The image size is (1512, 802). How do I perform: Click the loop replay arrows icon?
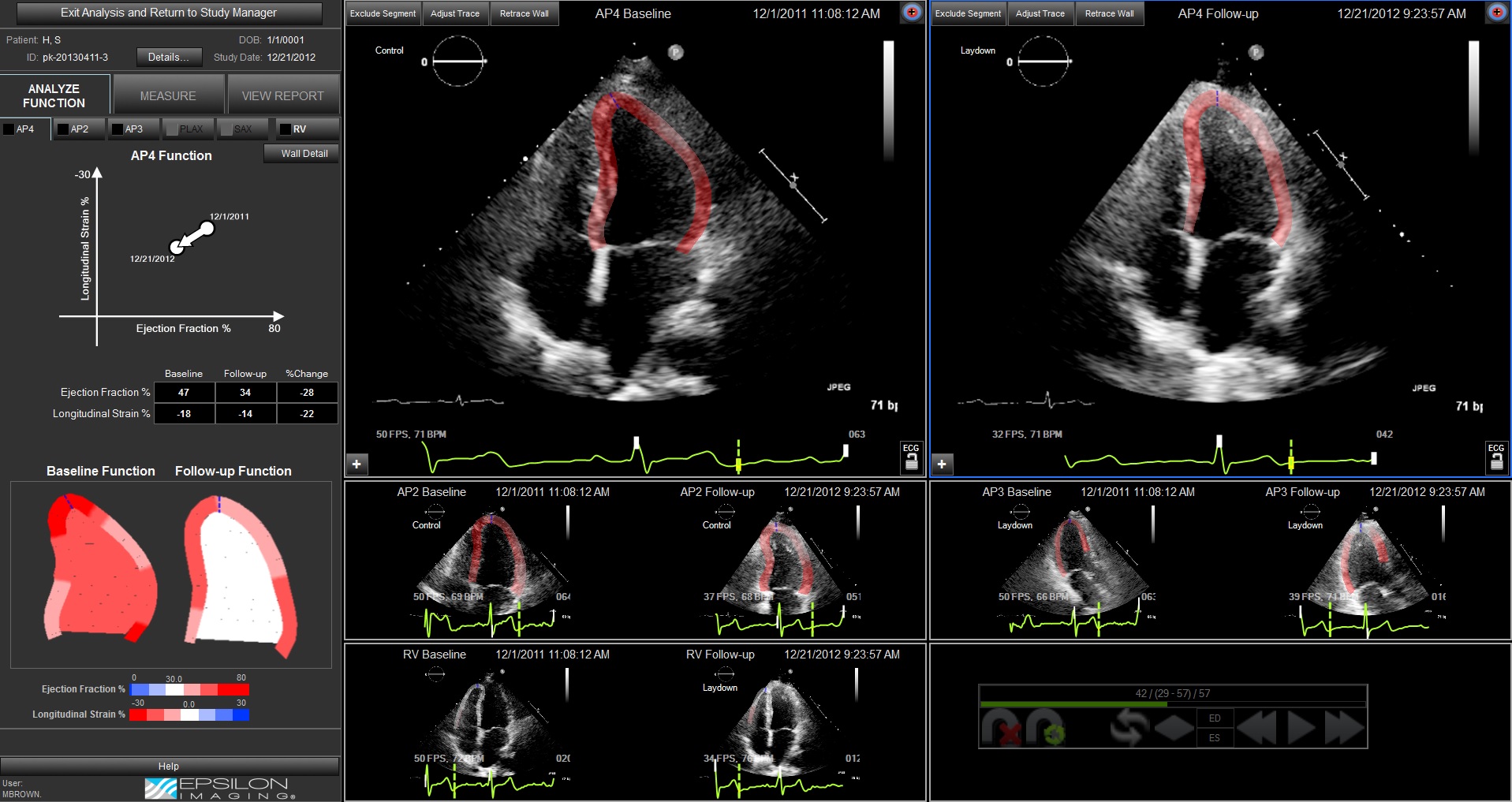(x=1129, y=727)
